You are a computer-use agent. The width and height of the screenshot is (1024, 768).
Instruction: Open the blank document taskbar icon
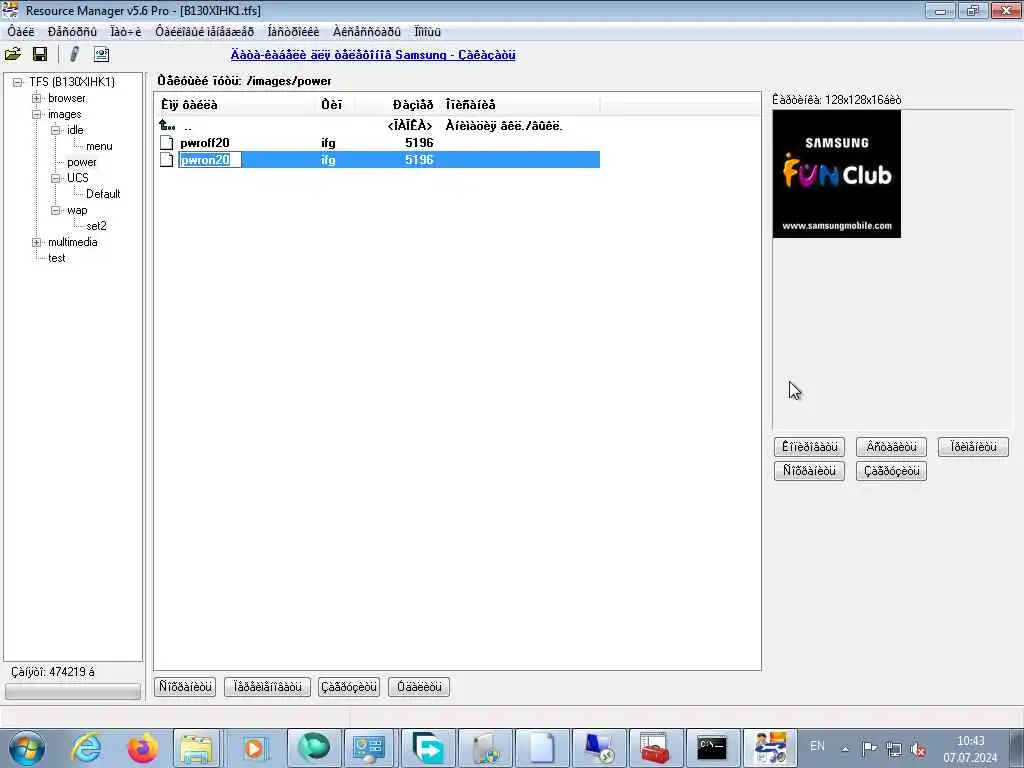point(541,748)
